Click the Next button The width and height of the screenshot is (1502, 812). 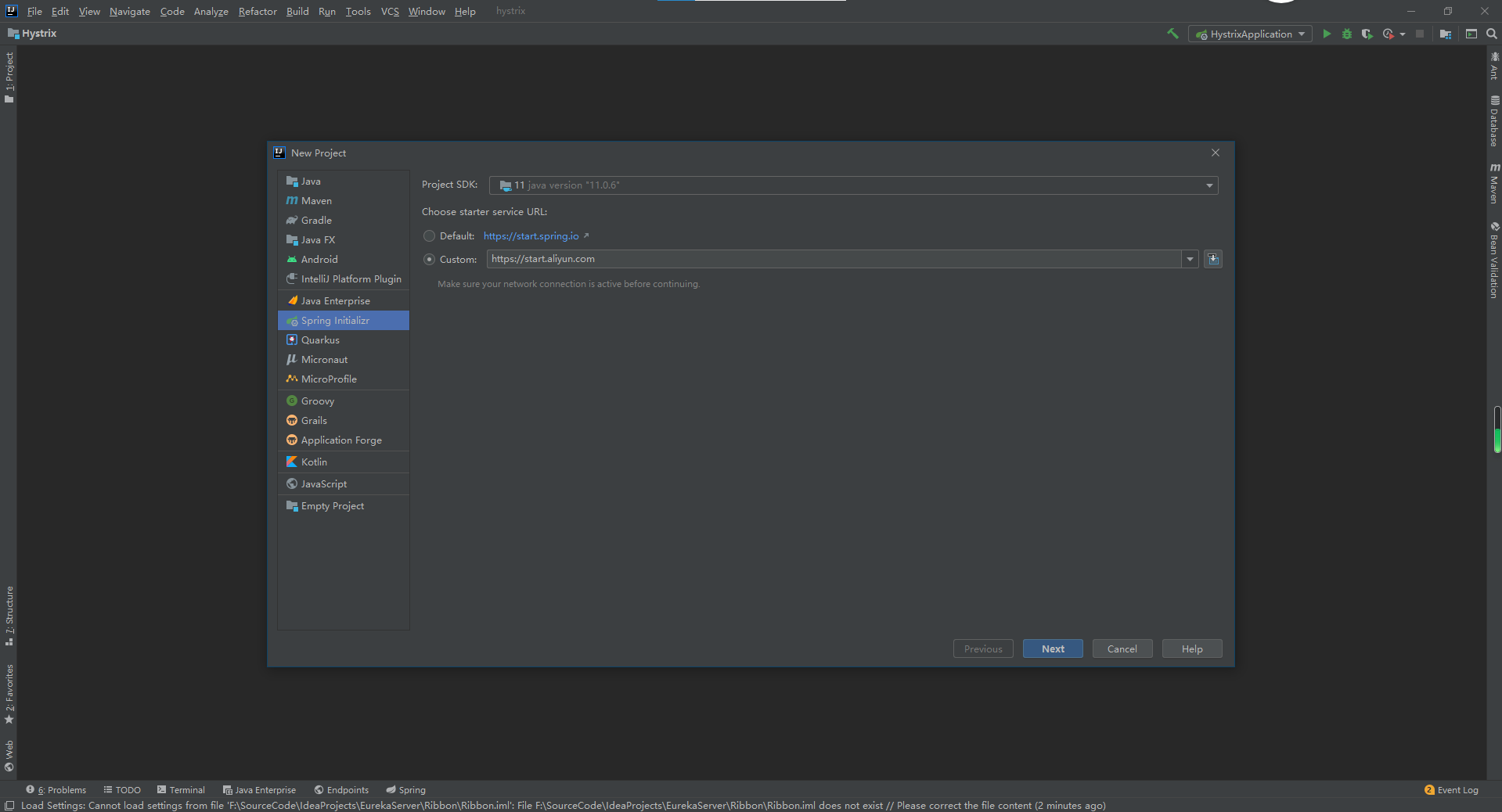point(1053,649)
